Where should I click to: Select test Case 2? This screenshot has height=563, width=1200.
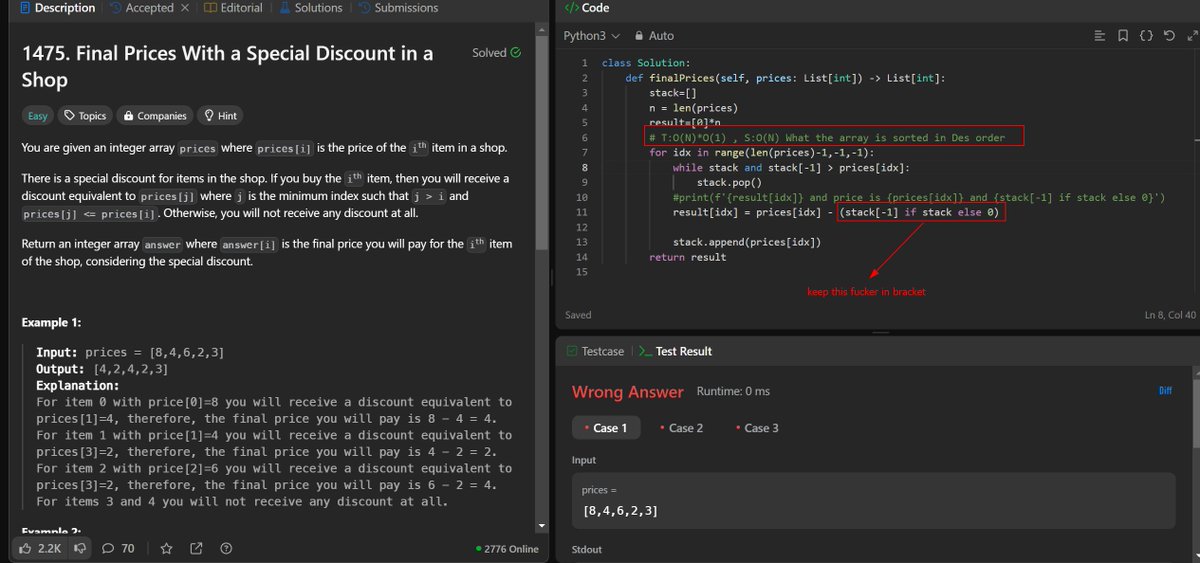tap(681, 428)
